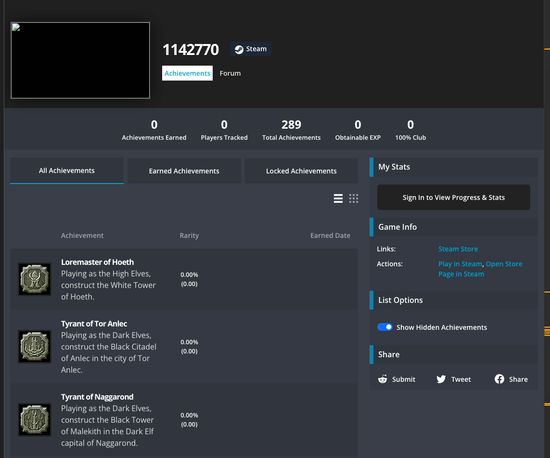
Task: Open Tyrant of Naggarond achievement icon
Action: point(34,420)
